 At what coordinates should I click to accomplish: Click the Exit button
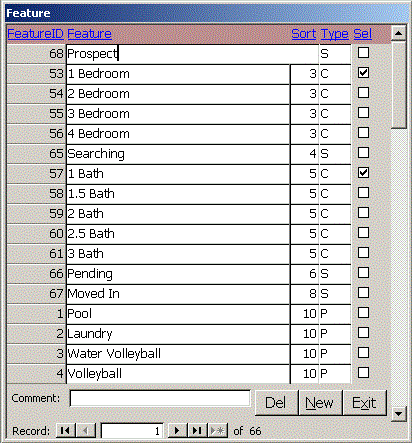point(365,403)
